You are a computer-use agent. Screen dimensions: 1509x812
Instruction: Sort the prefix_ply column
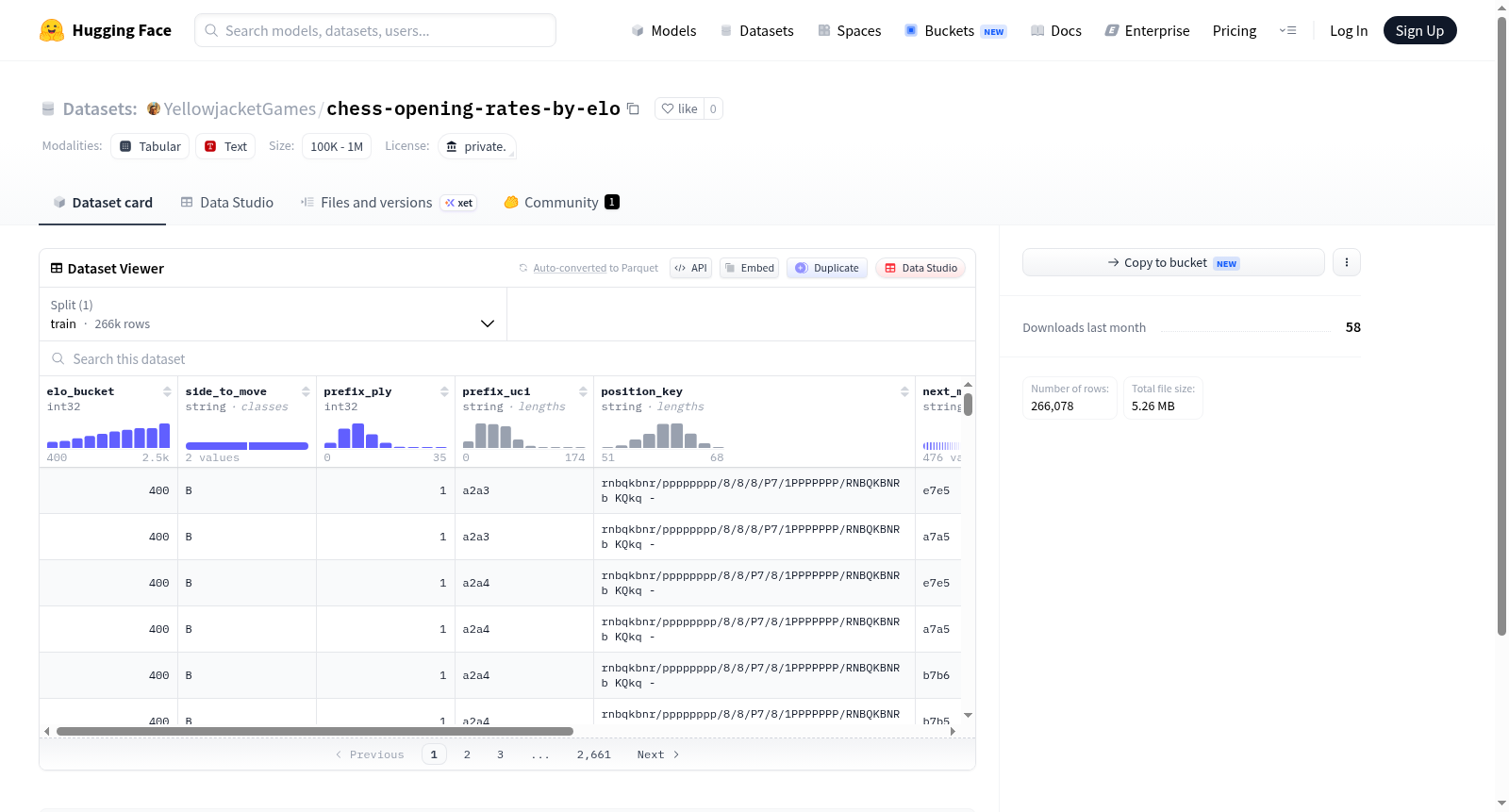[444, 391]
